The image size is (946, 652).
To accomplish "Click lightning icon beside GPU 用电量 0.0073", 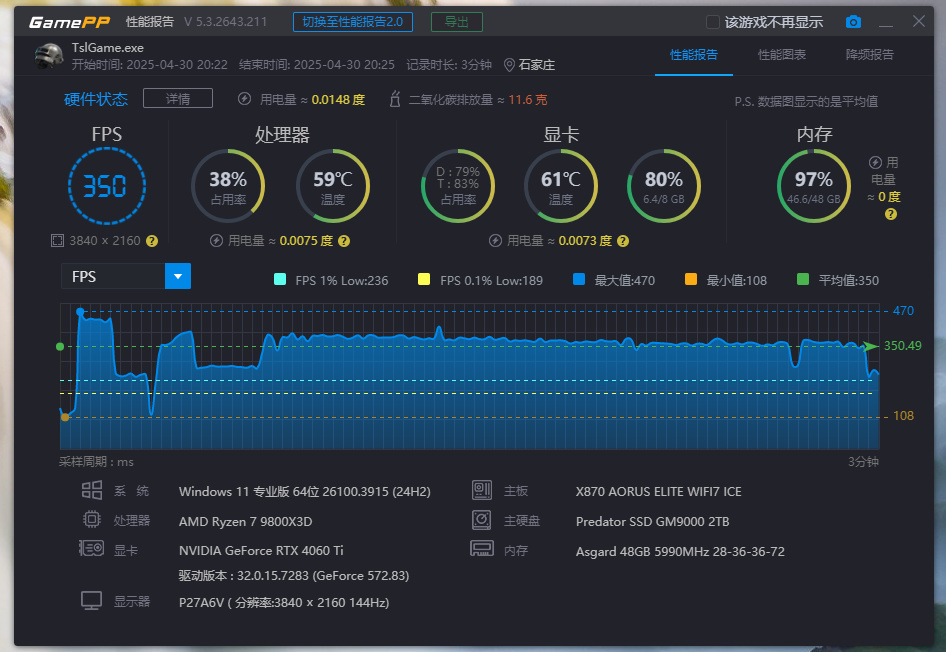I will pyautogui.click(x=495, y=241).
